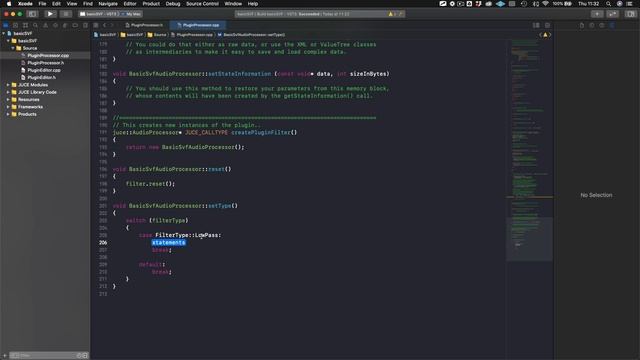
Task: Open the Source Control navigator
Action: (x=16, y=25)
